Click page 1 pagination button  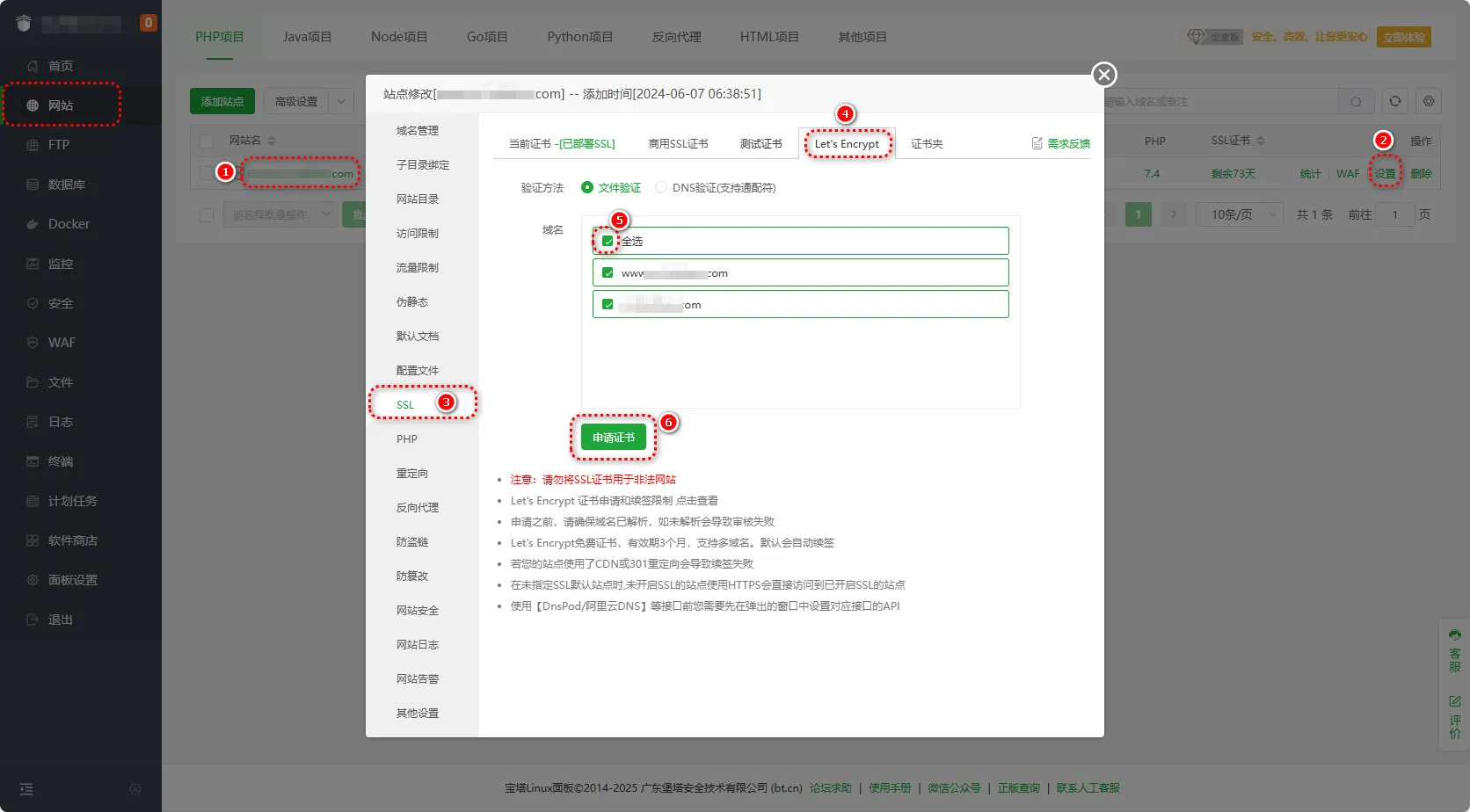click(x=1139, y=214)
